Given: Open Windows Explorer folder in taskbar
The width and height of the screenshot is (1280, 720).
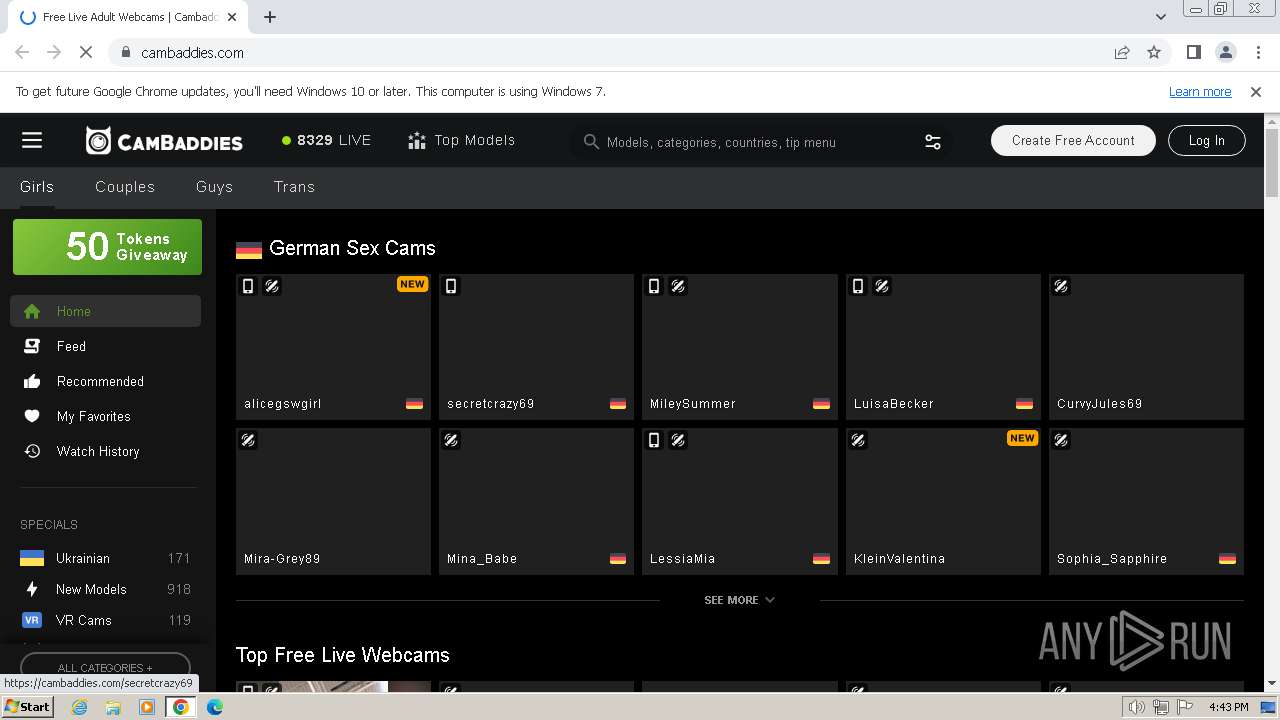Looking at the screenshot, I should [x=113, y=707].
